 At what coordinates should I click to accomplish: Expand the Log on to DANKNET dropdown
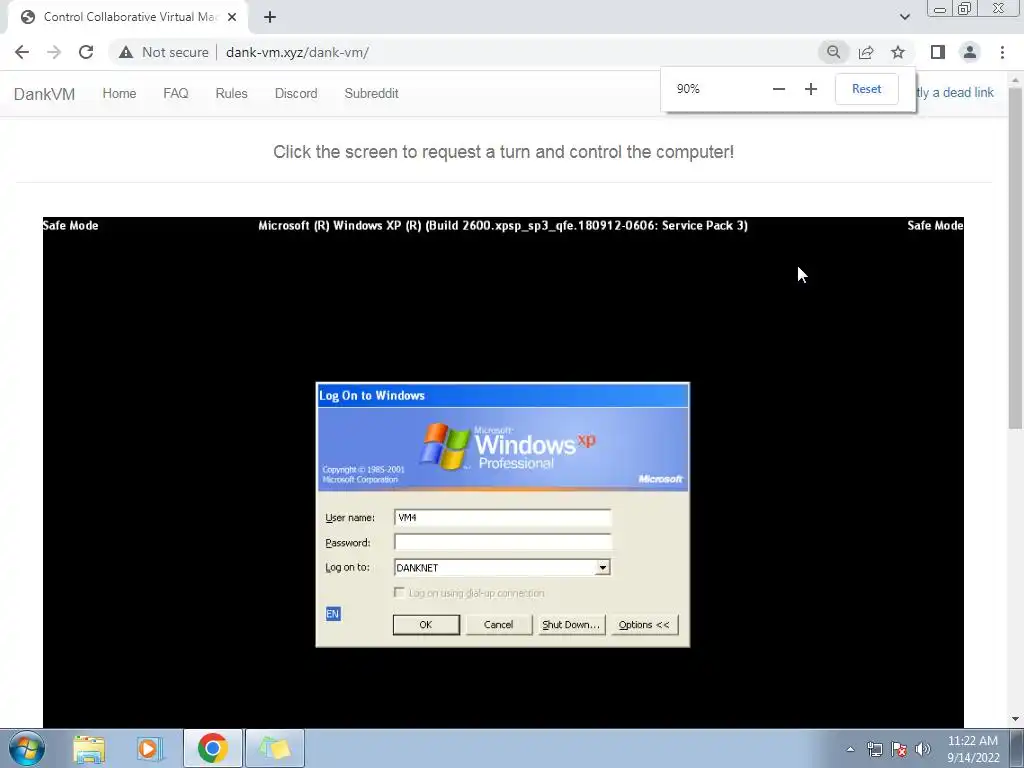603,568
